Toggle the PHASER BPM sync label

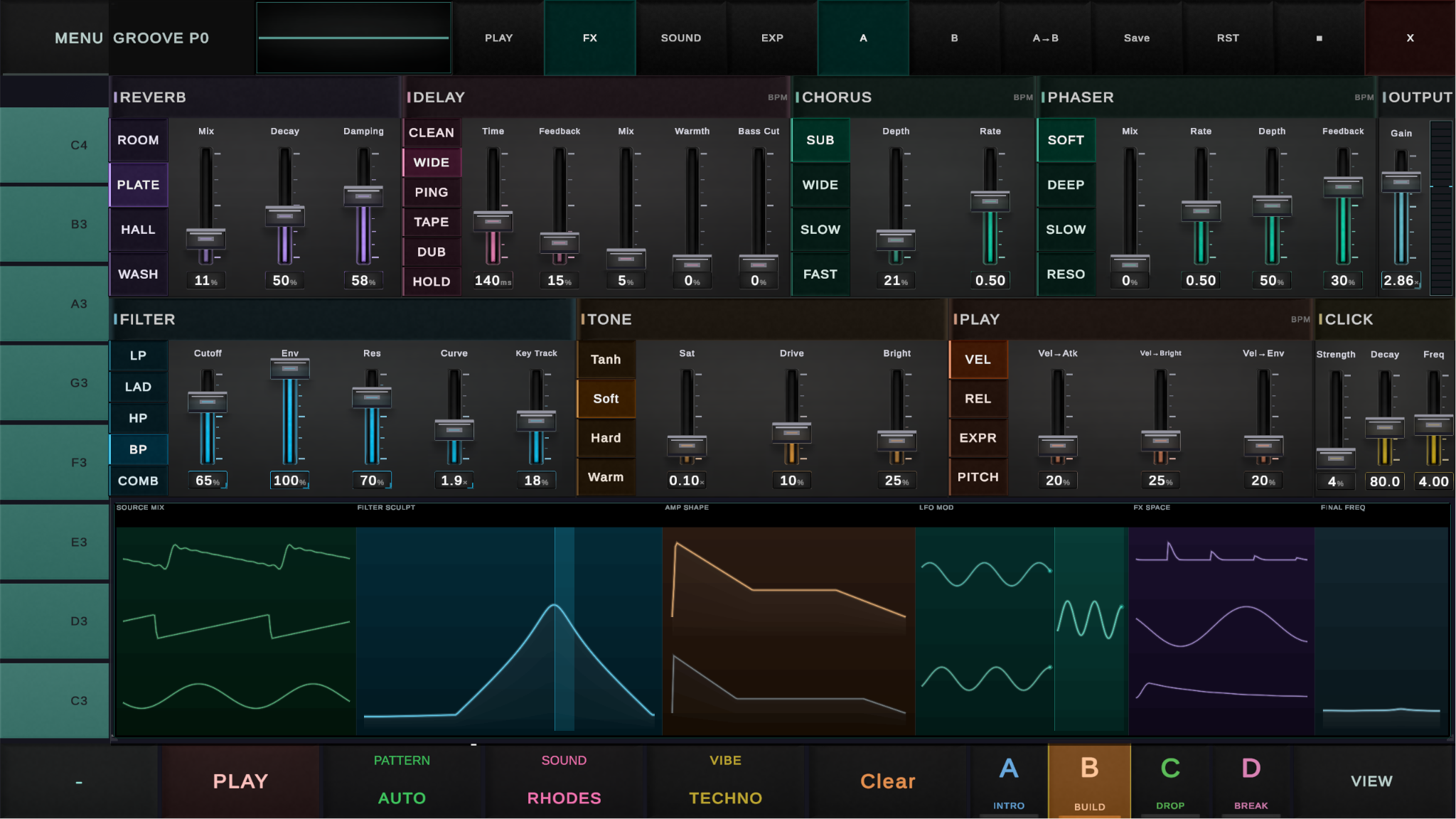coord(1364,97)
